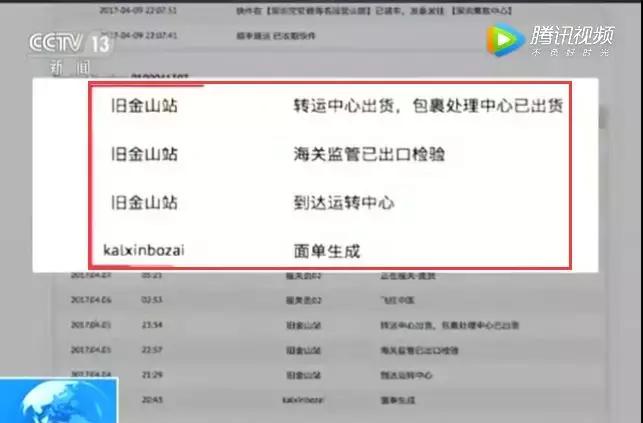Click the 2017-04-09 22:07:41 timestamp

click(138, 36)
